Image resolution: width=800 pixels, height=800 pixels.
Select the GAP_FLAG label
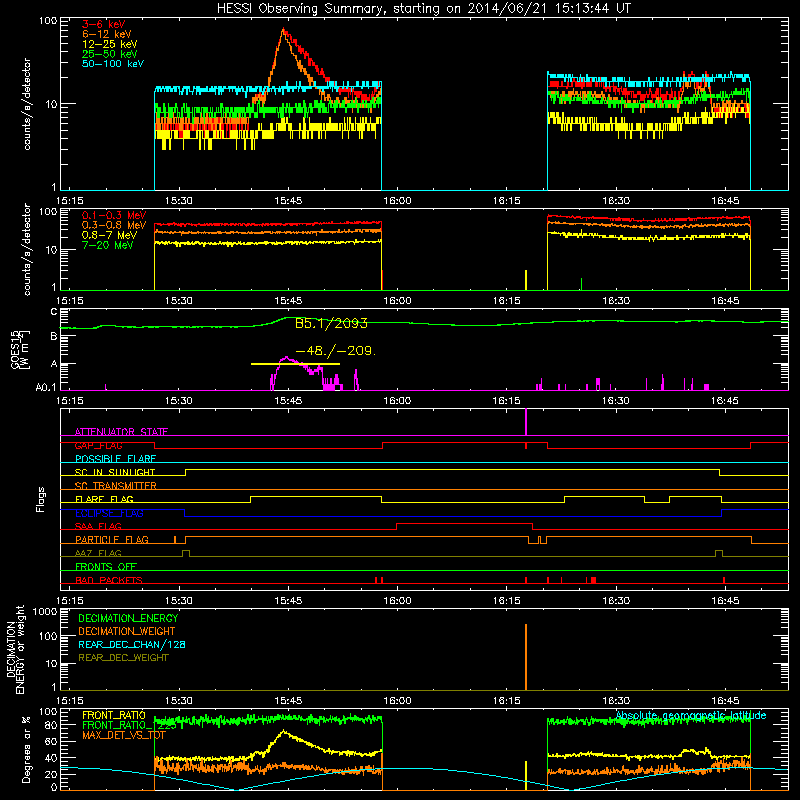coord(98,445)
